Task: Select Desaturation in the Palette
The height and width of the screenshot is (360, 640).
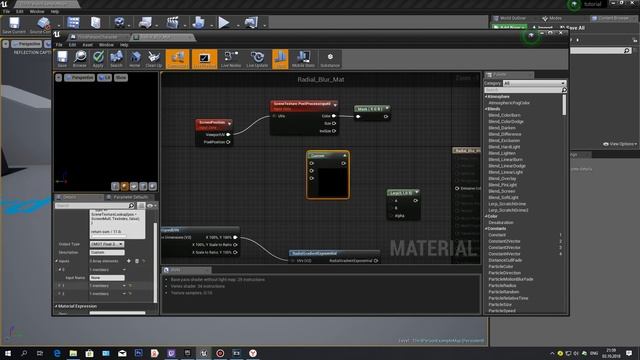Action: point(501,222)
